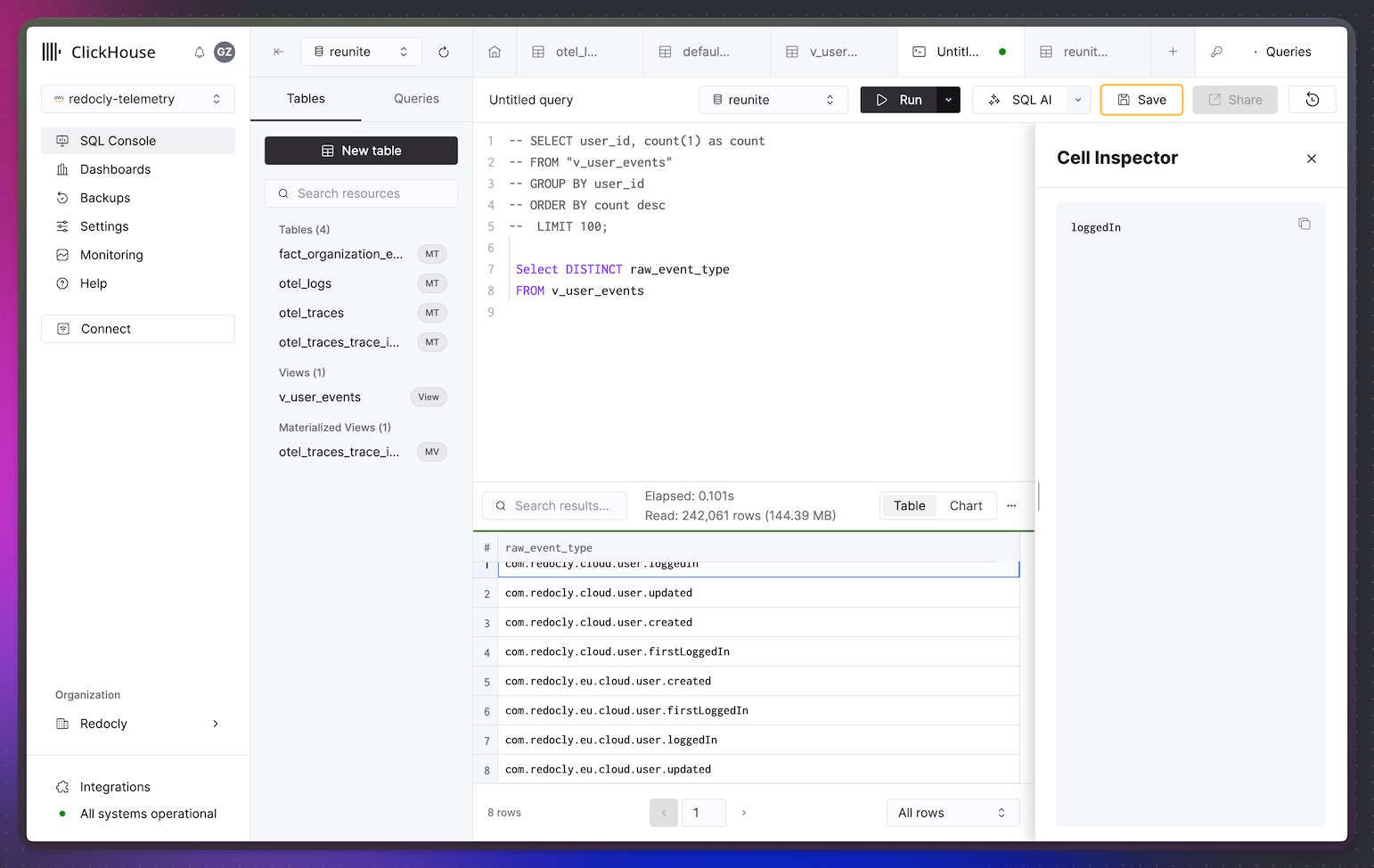Switch results to Table view
This screenshot has width=1374, height=868.
910,505
